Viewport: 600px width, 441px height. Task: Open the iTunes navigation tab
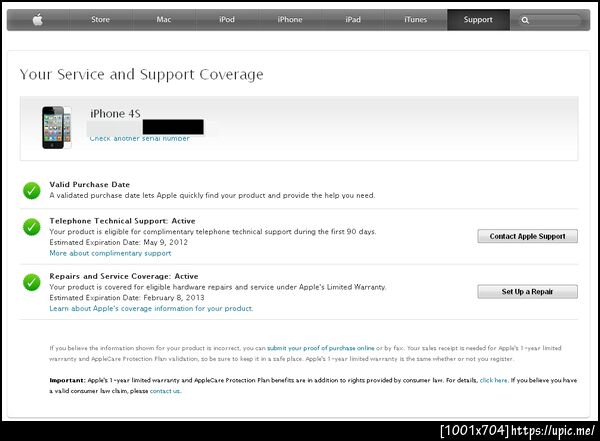[x=416, y=20]
